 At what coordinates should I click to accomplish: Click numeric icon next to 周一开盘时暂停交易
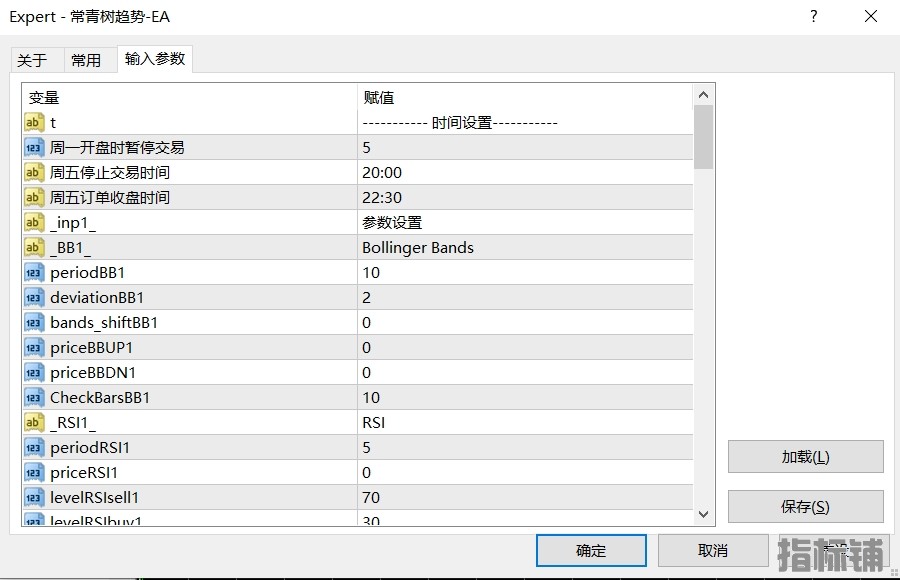coord(34,147)
